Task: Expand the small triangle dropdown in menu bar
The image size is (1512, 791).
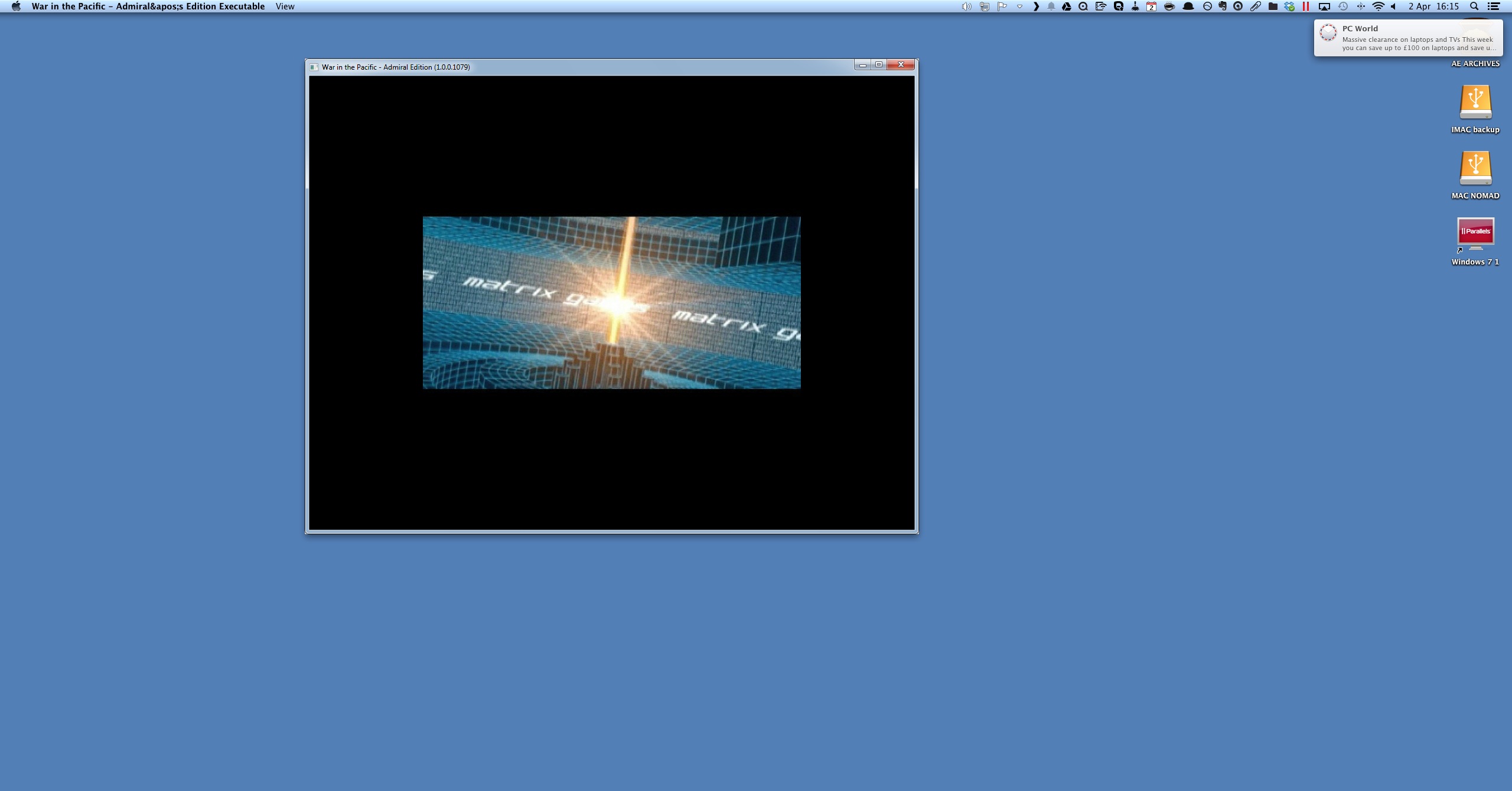Action: coord(1019,6)
